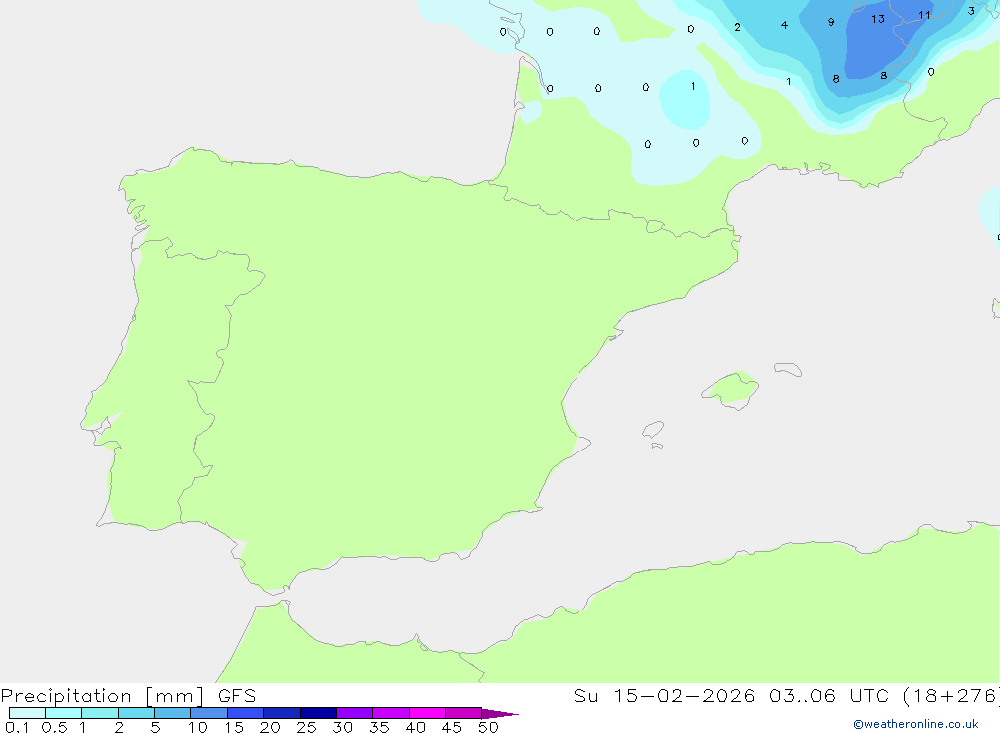The width and height of the screenshot is (1000, 733).
Task: Click the '0.1' legend scale label
Action: pyautogui.click(x=17, y=727)
